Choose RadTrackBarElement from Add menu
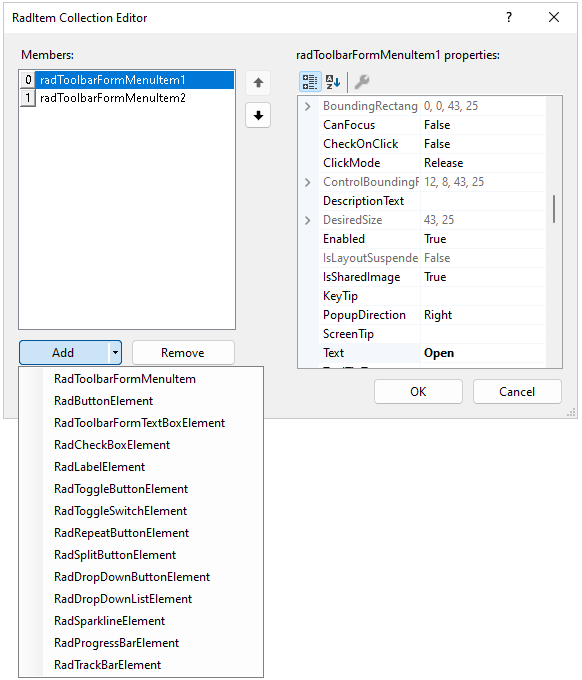The height and width of the screenshot is (680, 582). [141, 665]
